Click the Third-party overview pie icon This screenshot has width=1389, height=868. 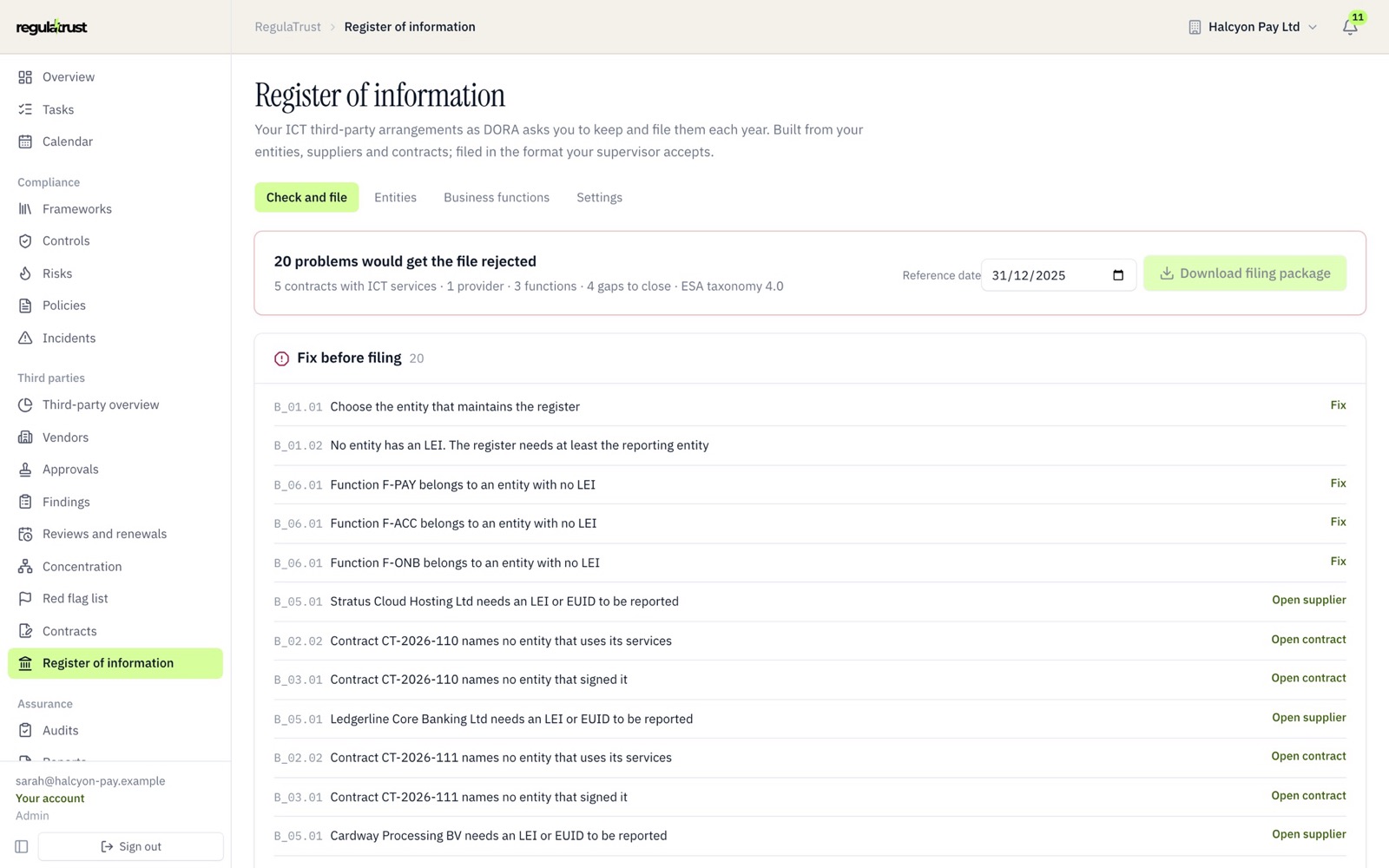(x=25, y=405)
